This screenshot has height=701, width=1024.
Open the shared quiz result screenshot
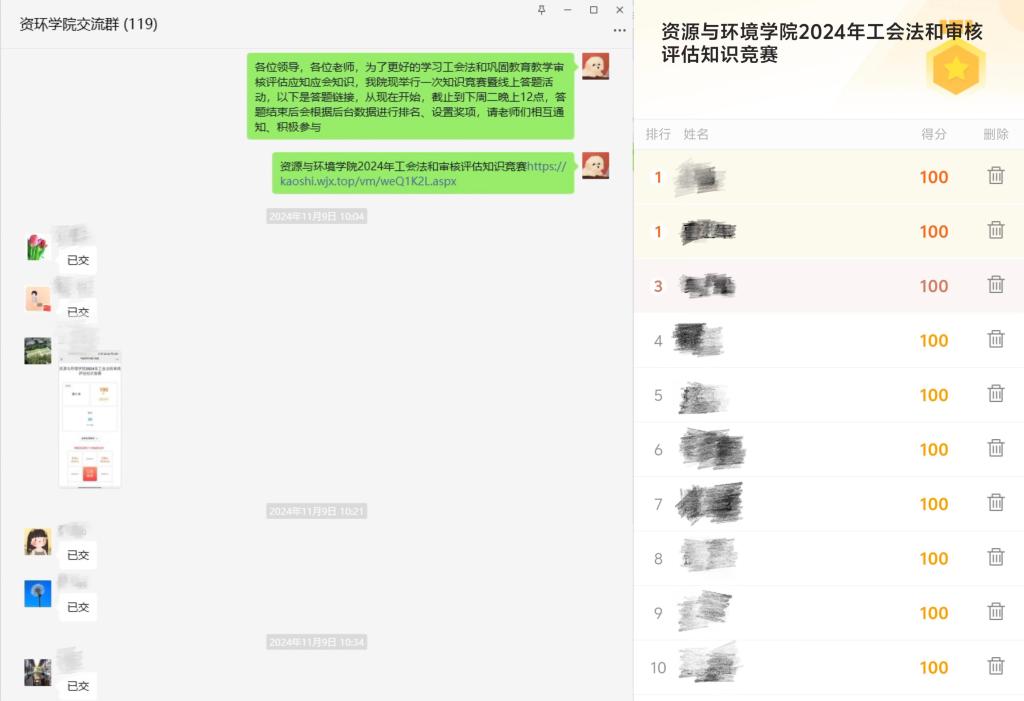coord(90,419)
